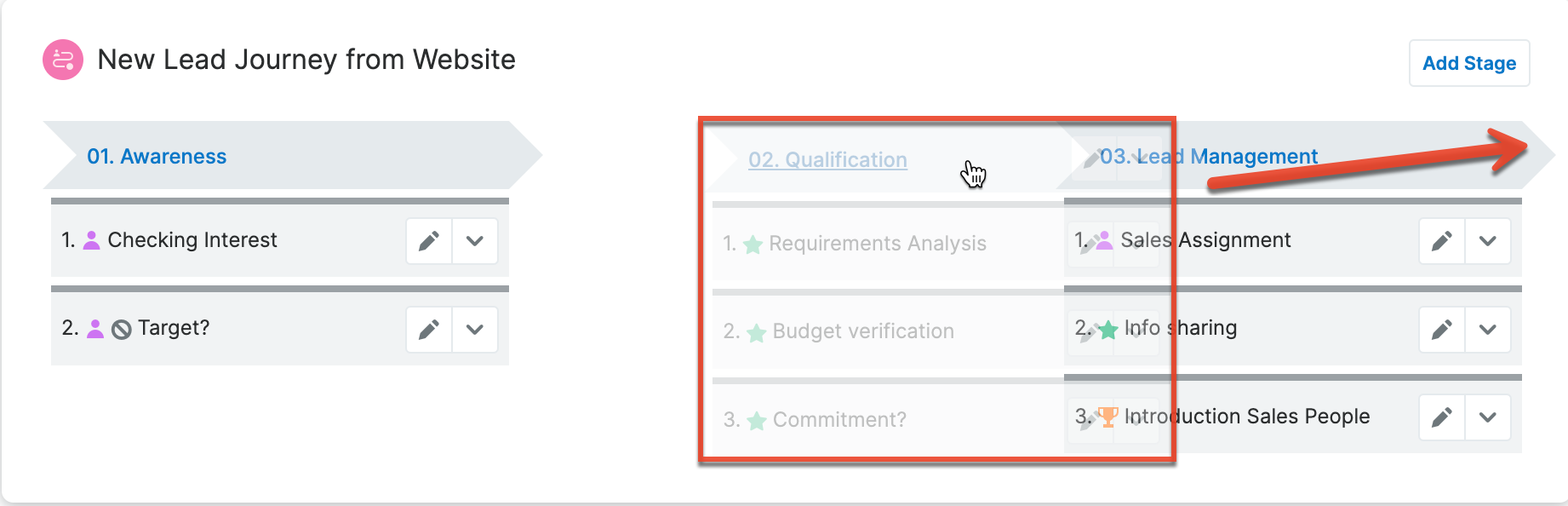Click the trophy icon on Introduction Sales People
This screenshot has height=506, width=1568.
tap(1107, 417)
